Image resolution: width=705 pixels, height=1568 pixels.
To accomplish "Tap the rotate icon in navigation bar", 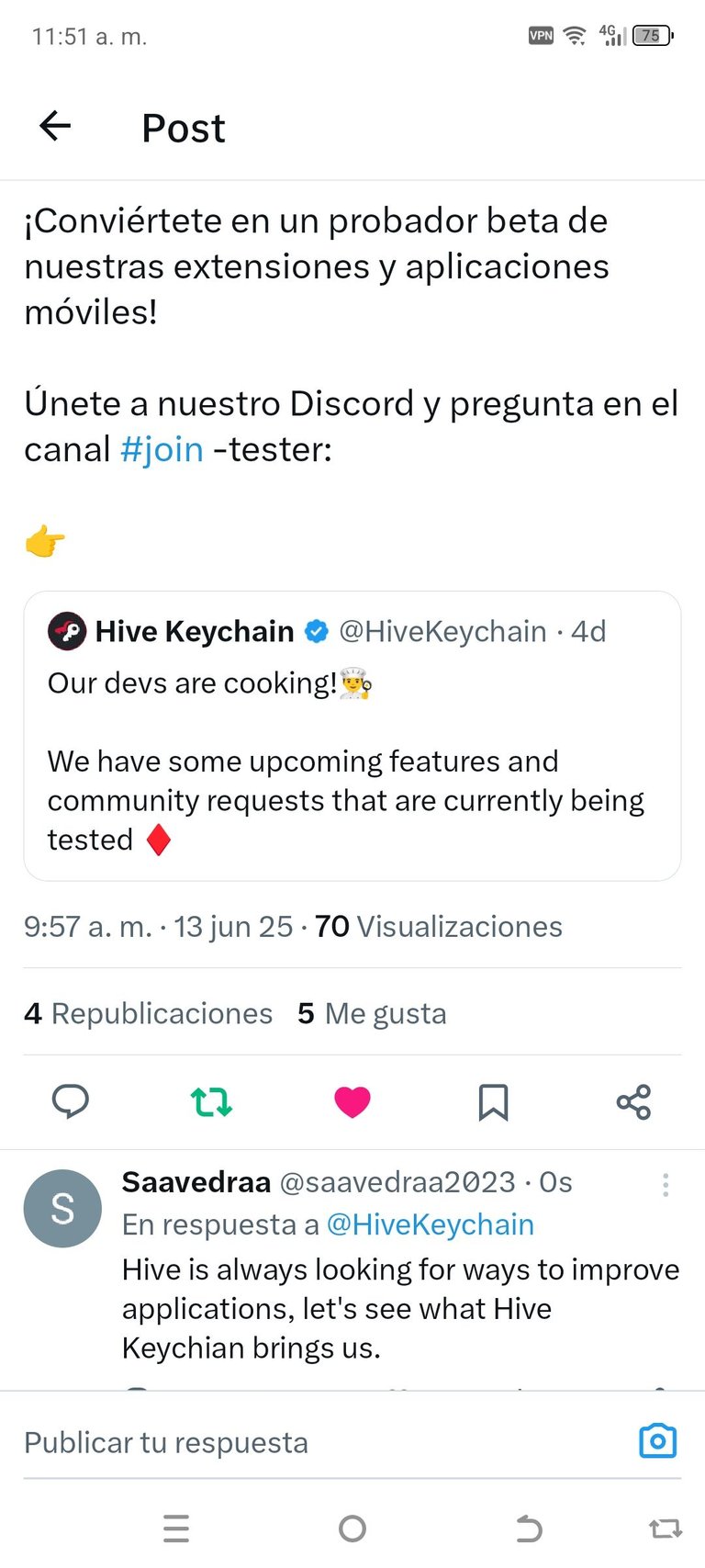I will click(x=666, y=1529).
